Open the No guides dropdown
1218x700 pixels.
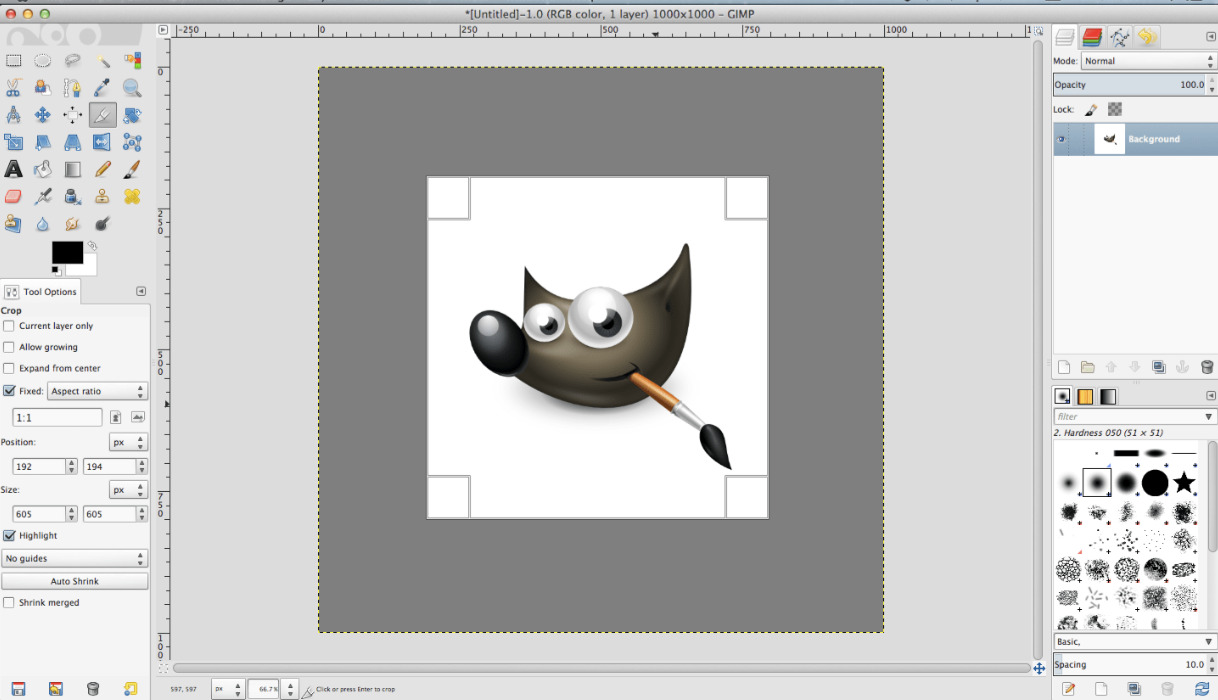tap(74, 558)
